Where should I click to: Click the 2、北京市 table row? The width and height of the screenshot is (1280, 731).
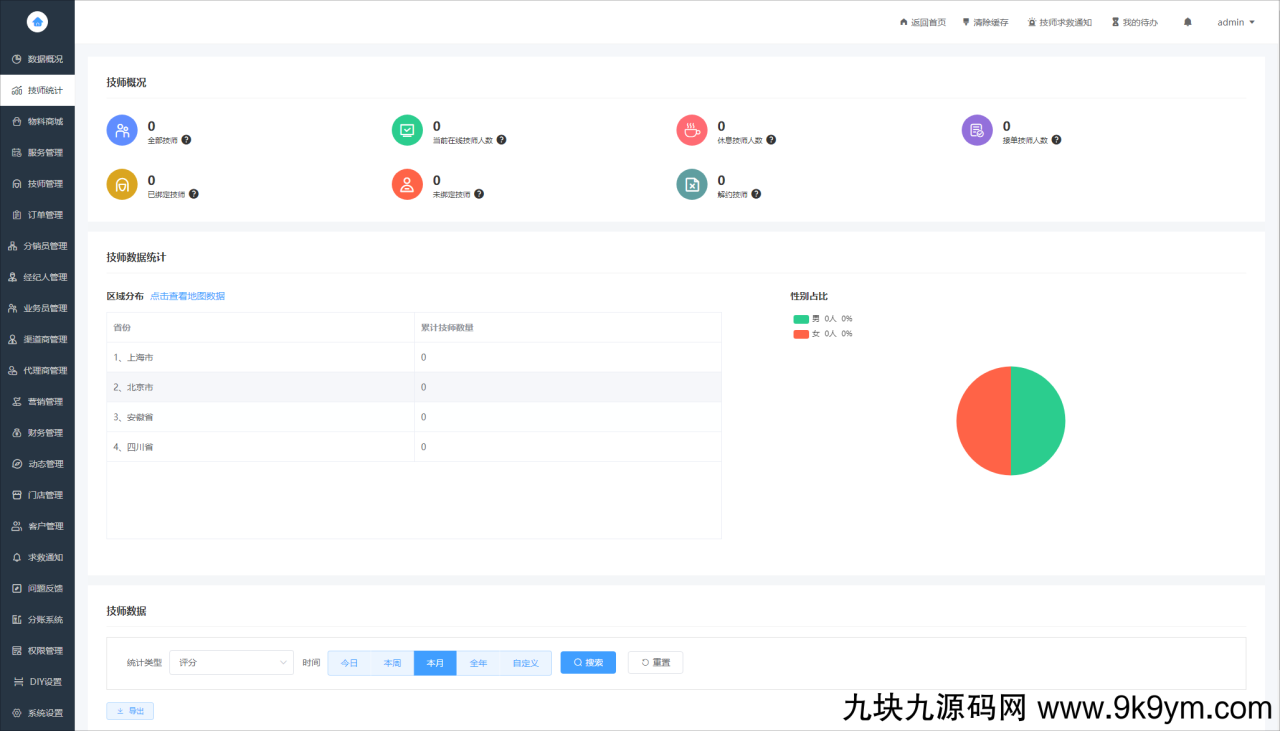click(414, 387)
